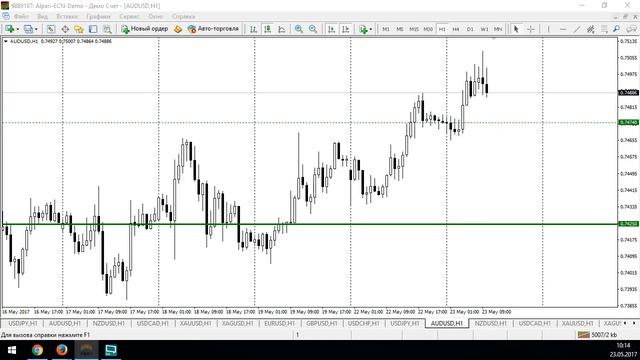Viewport: 640px width, 360px height.
Task: Switch chart to line chart
Action: (282, 29)
